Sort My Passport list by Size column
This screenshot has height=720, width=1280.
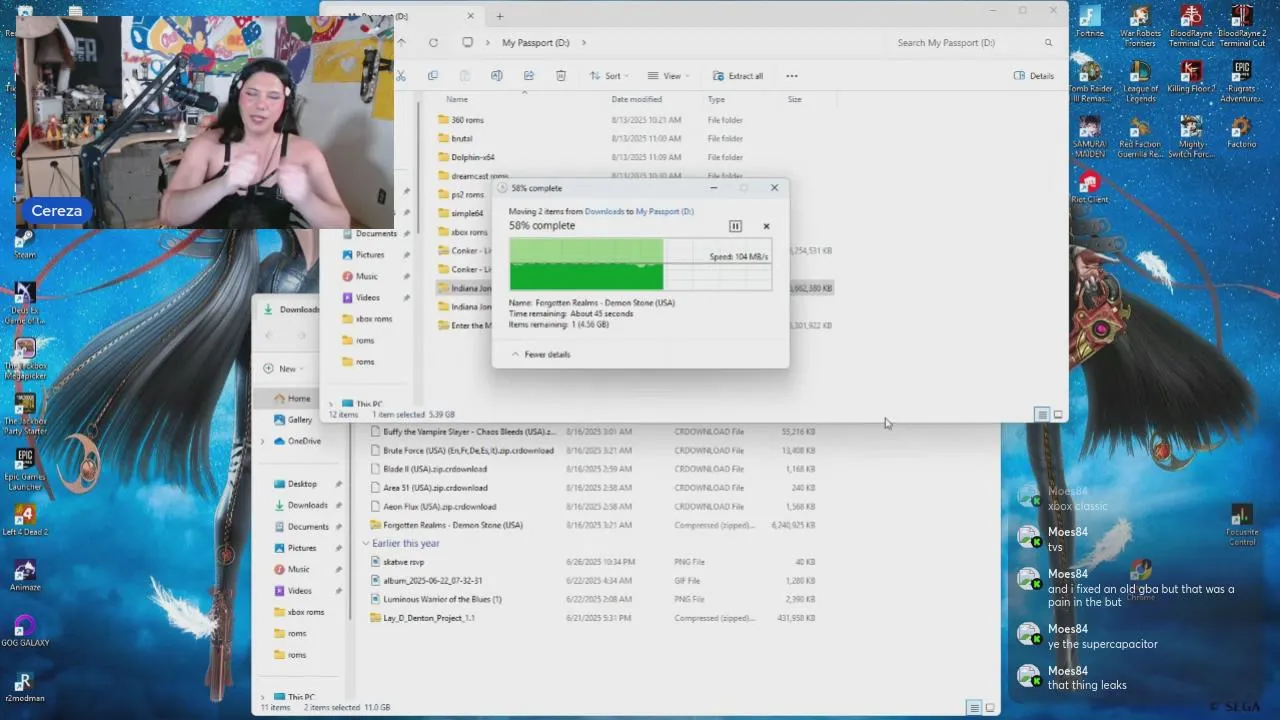tap(794, 99)
